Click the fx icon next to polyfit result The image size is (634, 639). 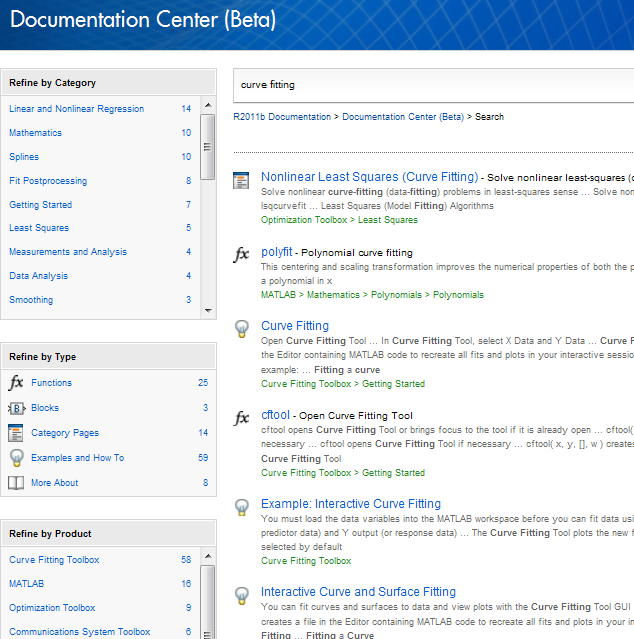click(x=241, y=255)
